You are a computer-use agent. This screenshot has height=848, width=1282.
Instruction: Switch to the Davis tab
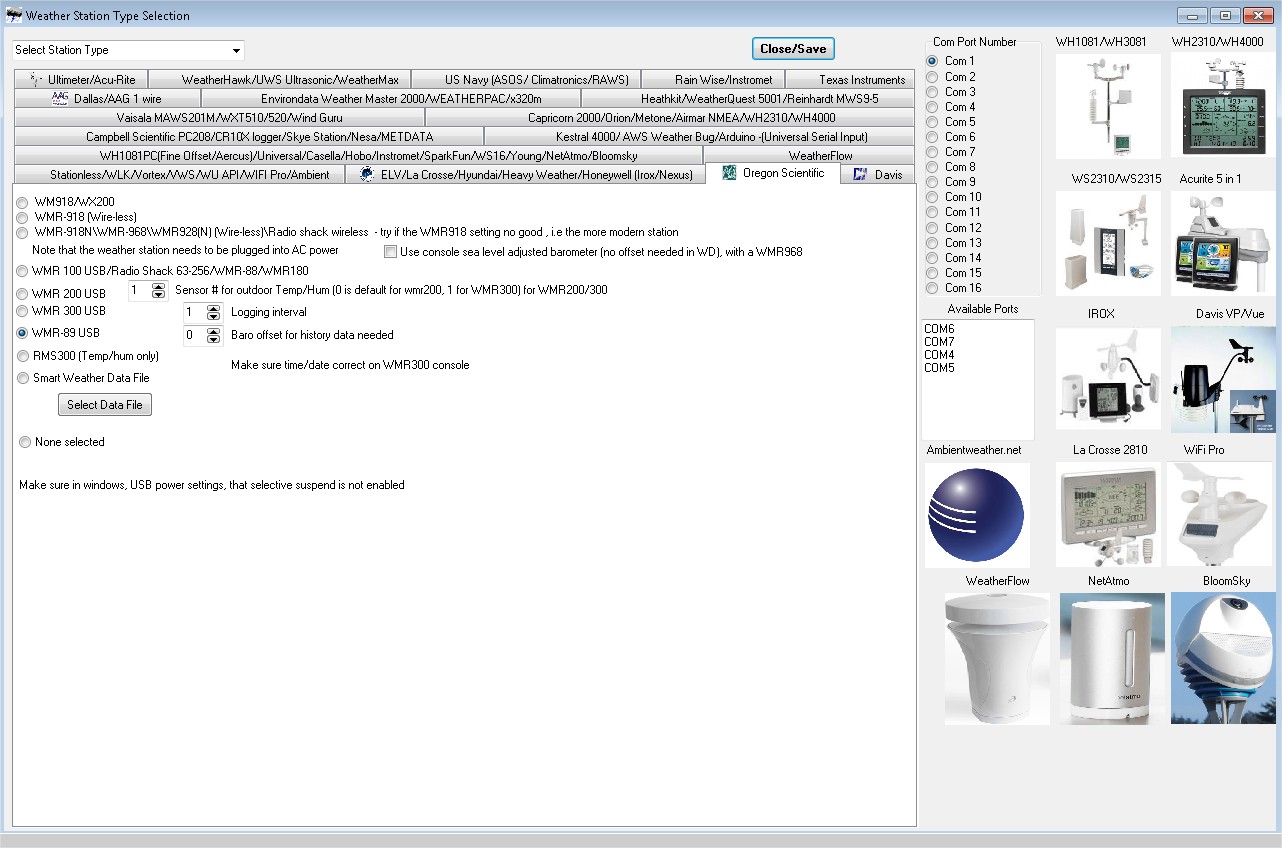coord(877,175)
